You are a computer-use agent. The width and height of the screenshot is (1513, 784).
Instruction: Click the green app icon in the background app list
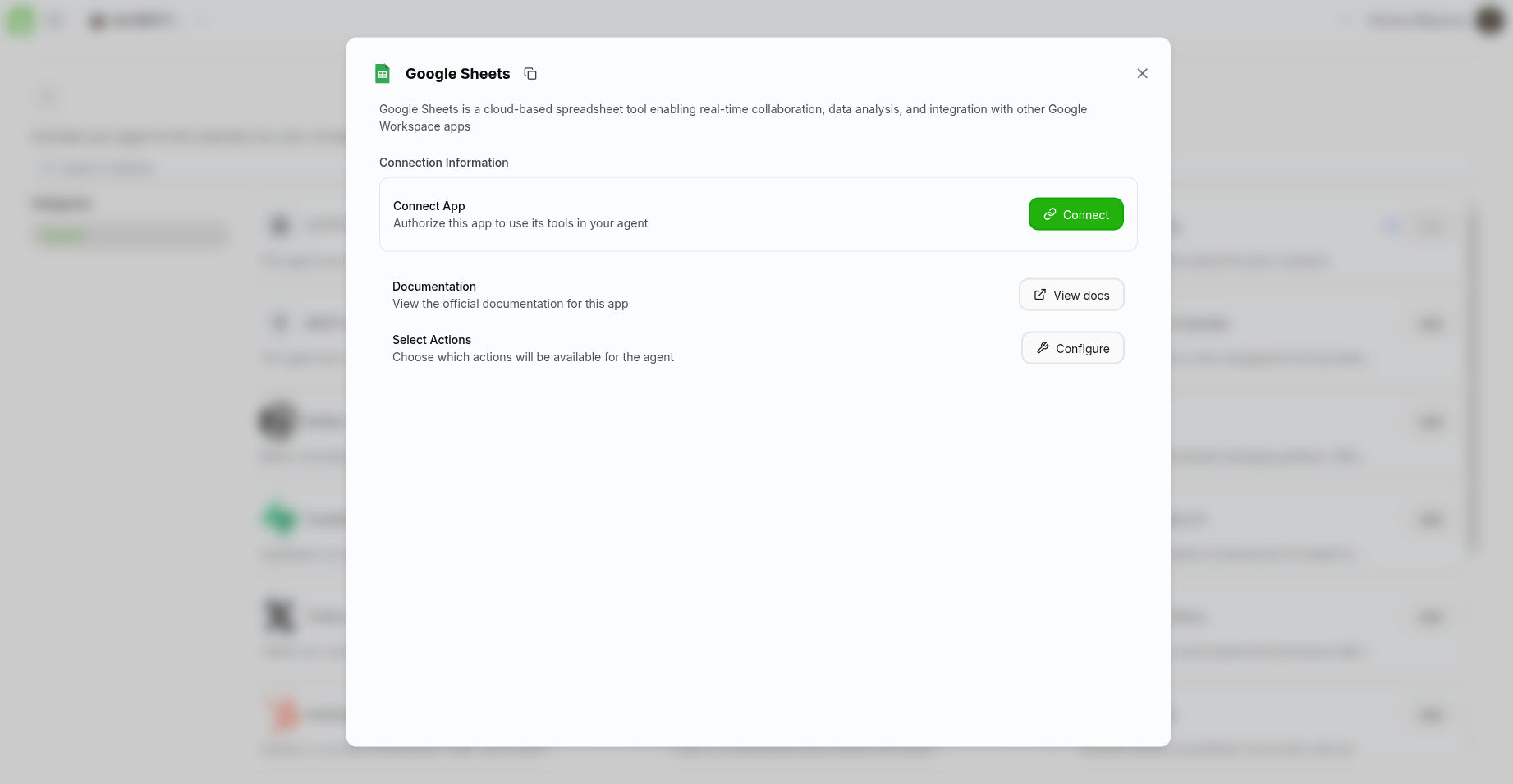point(278,518)
